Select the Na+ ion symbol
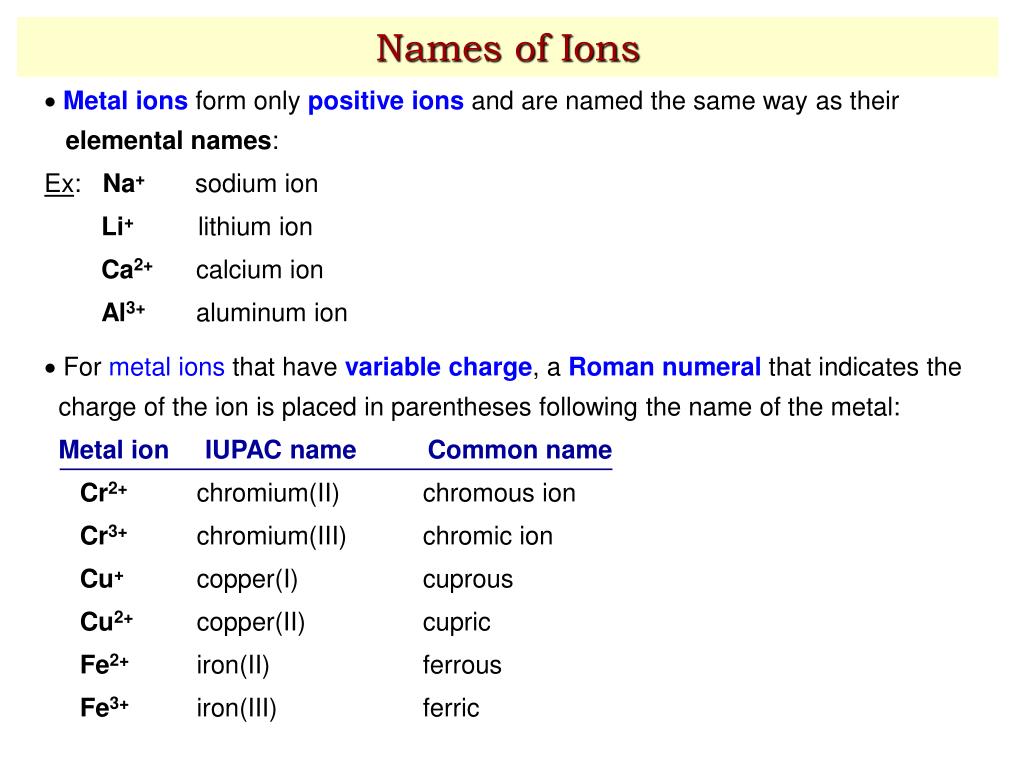 tap(123, 184)
